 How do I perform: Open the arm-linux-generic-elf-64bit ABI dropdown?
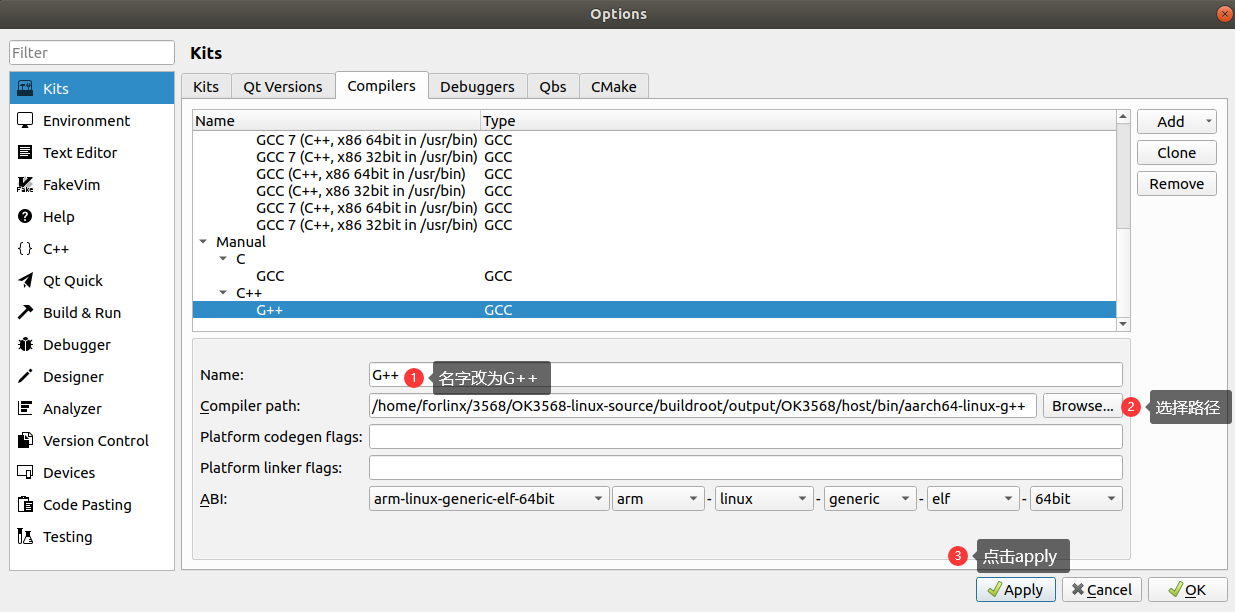pos(488,499)
